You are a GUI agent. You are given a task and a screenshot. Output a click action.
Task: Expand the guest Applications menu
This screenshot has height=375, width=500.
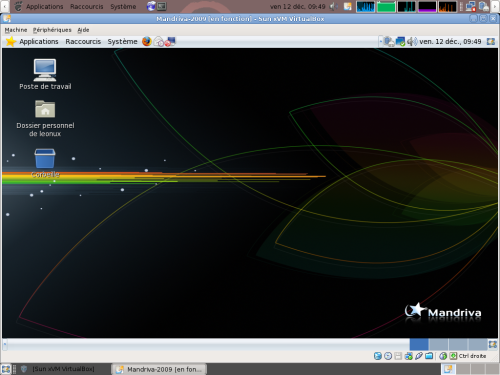[x=39, y=41]
